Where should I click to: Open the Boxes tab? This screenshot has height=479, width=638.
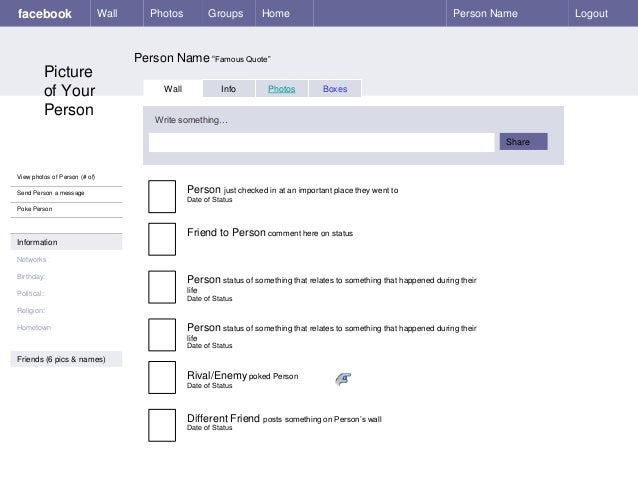pyautogui.click(x=335, y=89)
